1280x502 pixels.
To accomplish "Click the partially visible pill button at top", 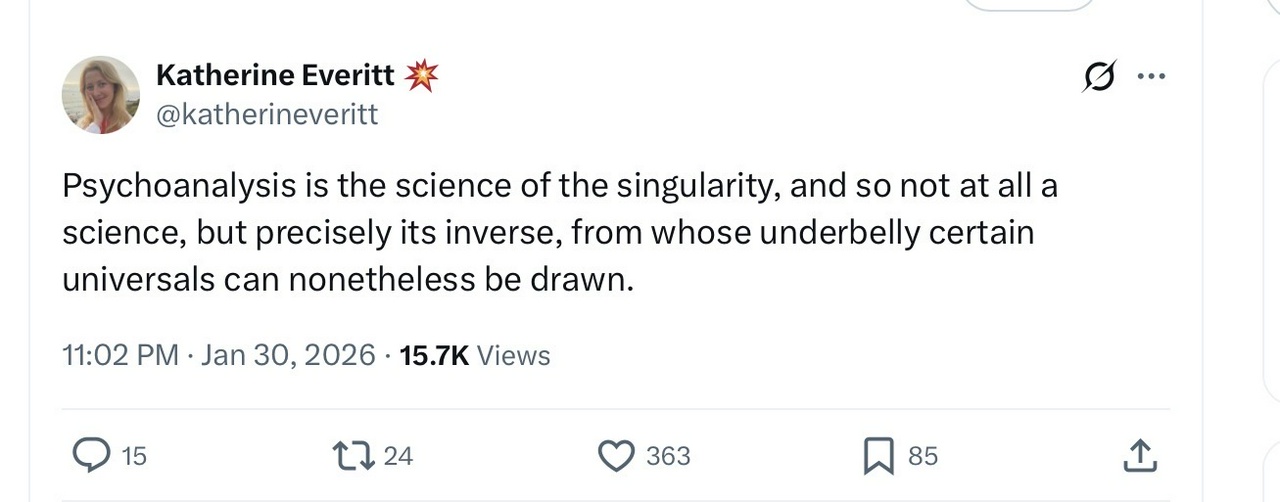I will [x=1028, y=4].
